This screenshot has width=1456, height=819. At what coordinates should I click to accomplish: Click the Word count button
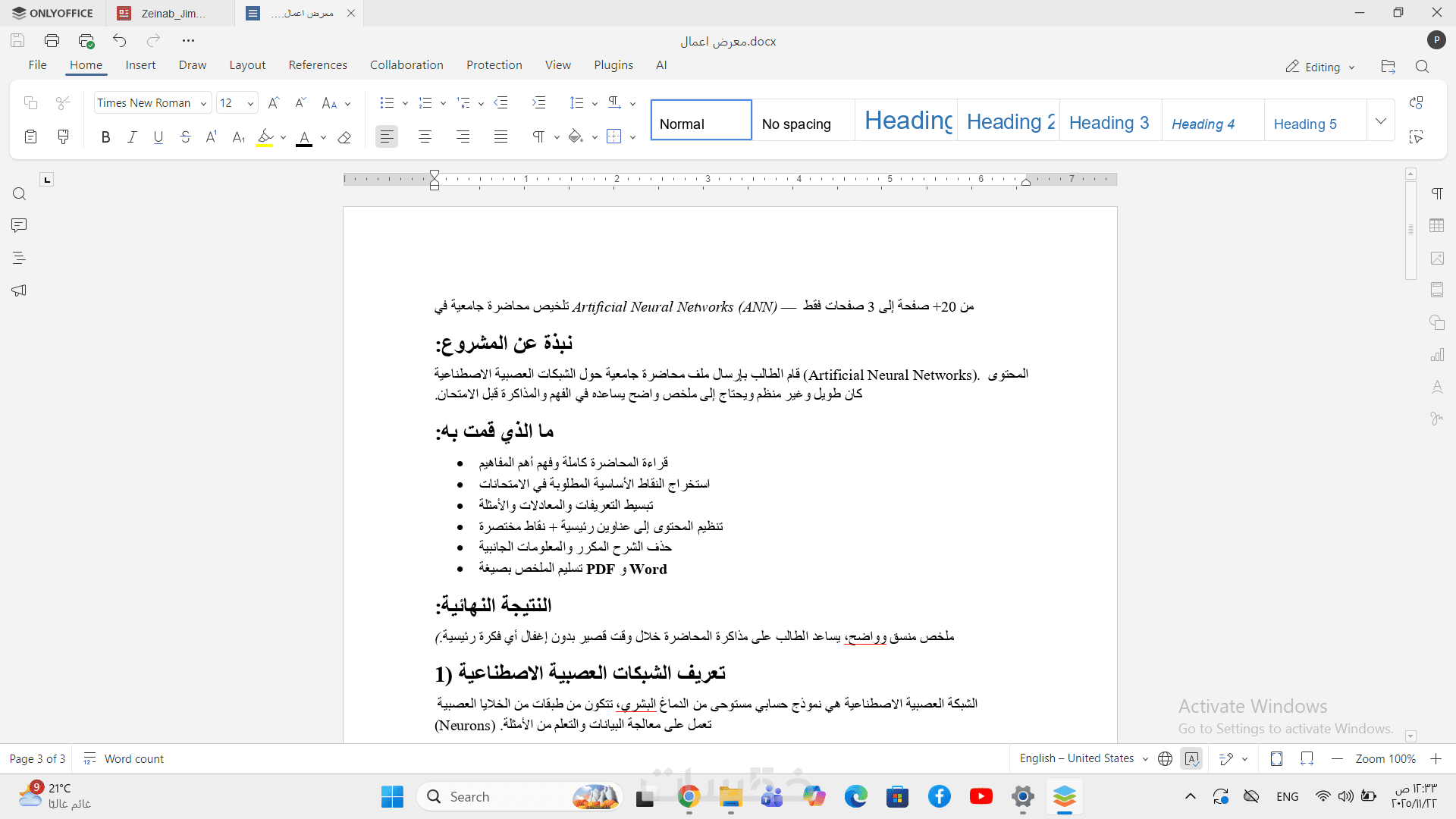click(124, 759)
